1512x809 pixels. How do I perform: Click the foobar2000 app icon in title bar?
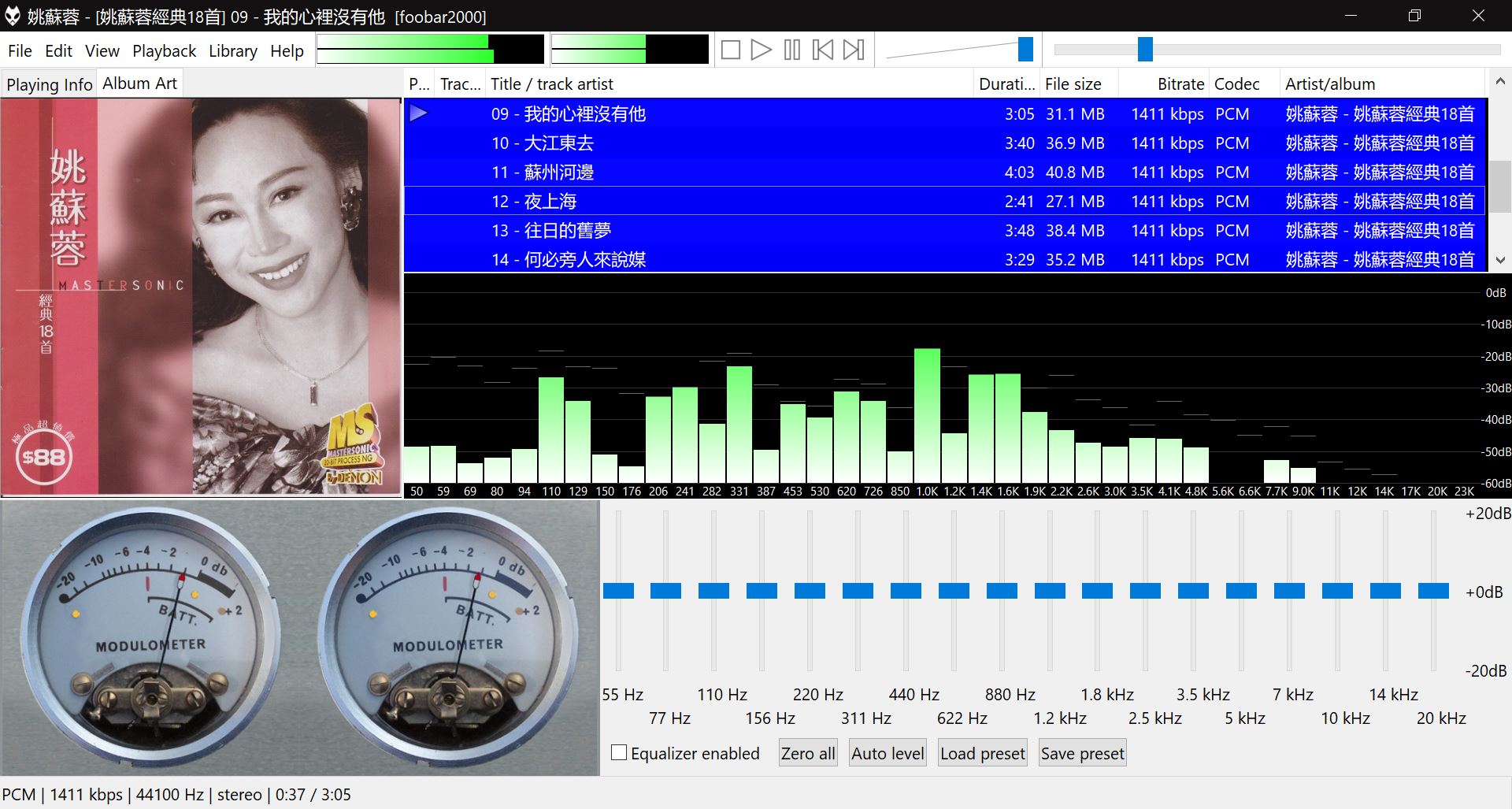click(x=13, y=16)
